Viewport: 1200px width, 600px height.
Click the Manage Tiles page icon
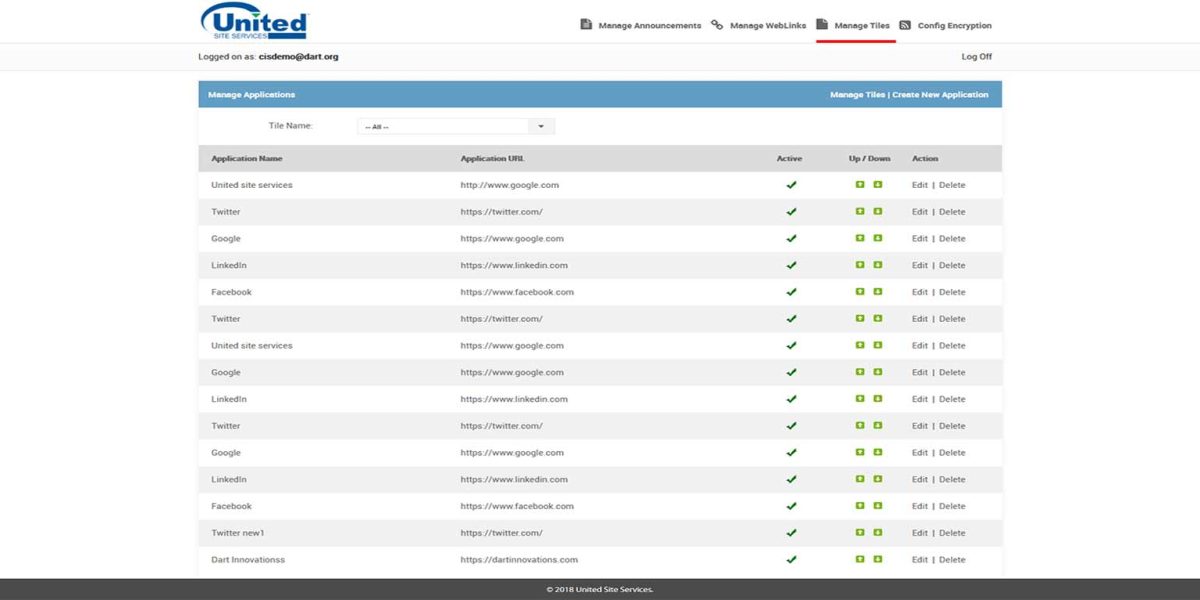pyautogui.click(x=822, y=24)
